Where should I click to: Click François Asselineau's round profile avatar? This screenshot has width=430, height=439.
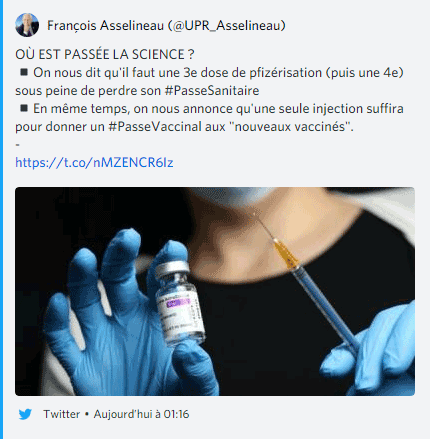pos(27,25)
